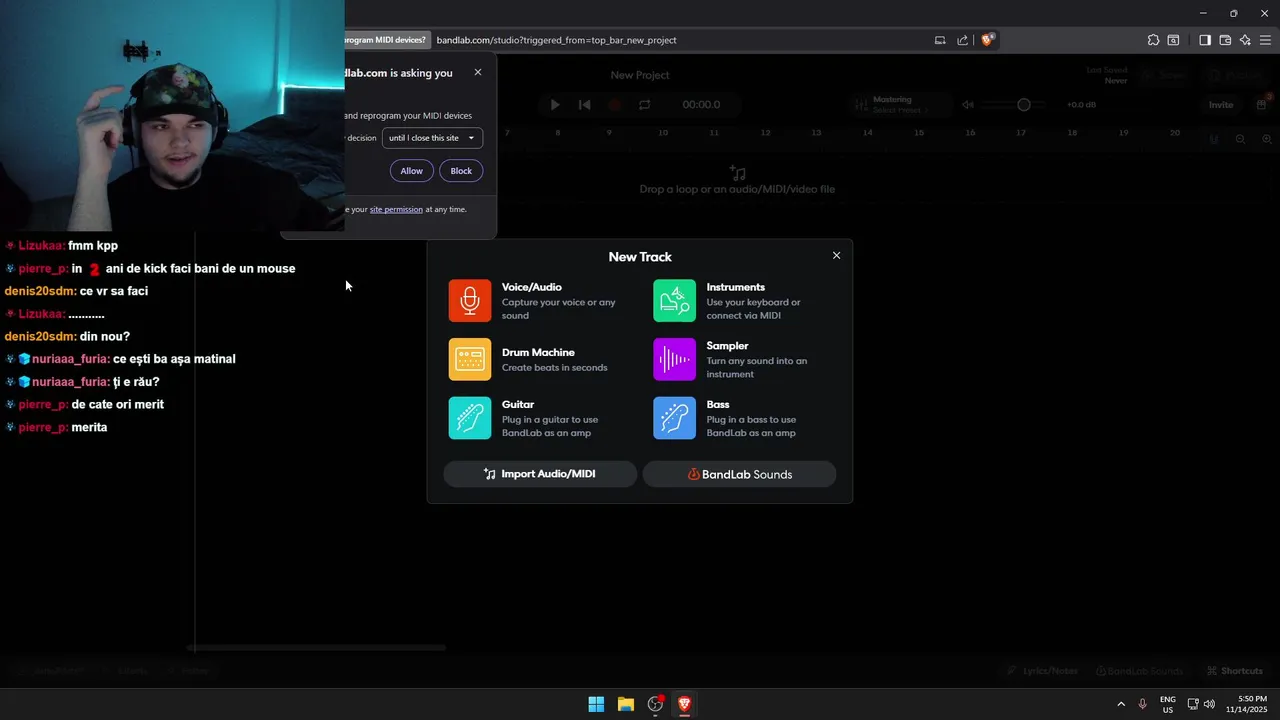Image resolution: width=1280 pixels, height=720 pixels.
Task: Zoom out the timeline
Action: 1240,139
